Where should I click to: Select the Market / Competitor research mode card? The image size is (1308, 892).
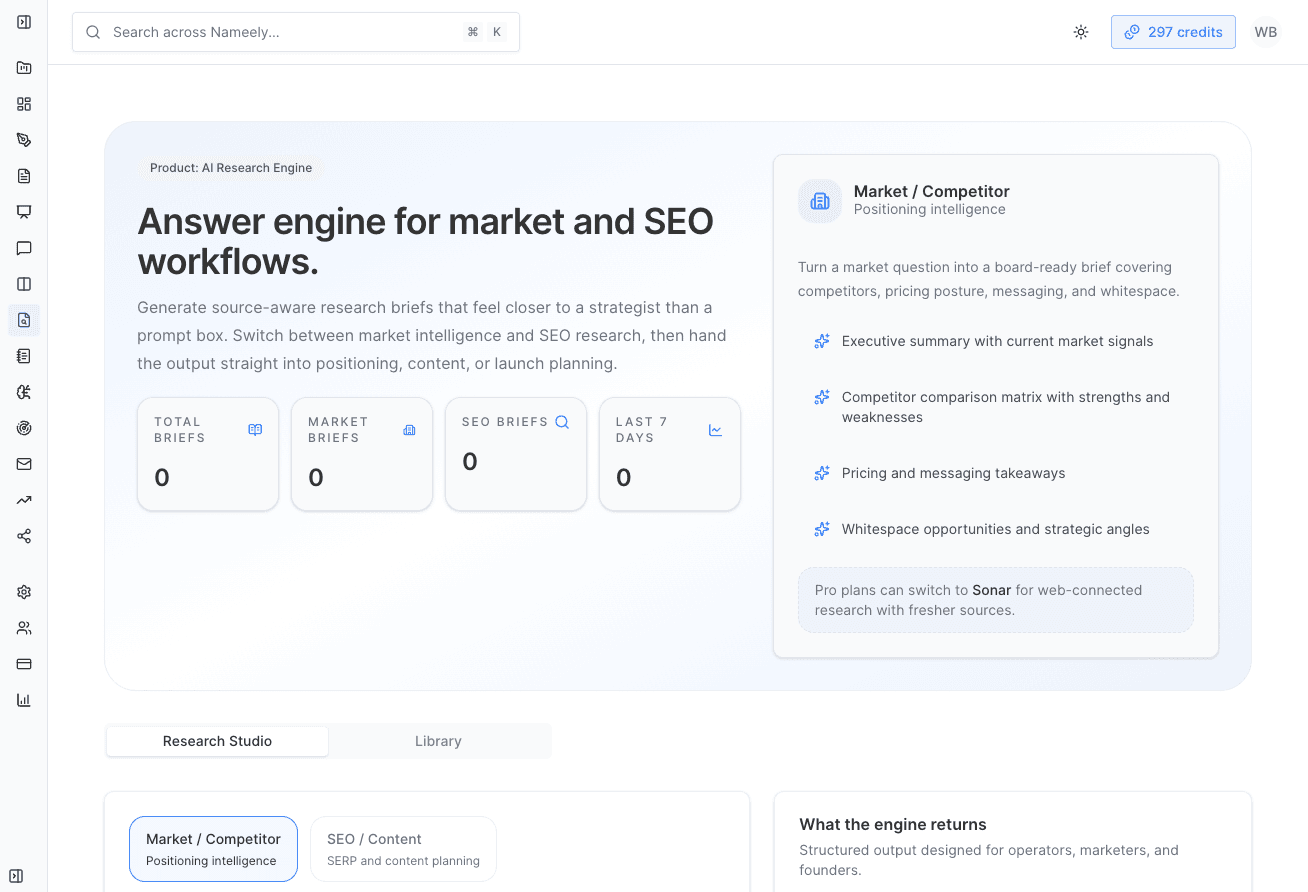pos(212,848)
